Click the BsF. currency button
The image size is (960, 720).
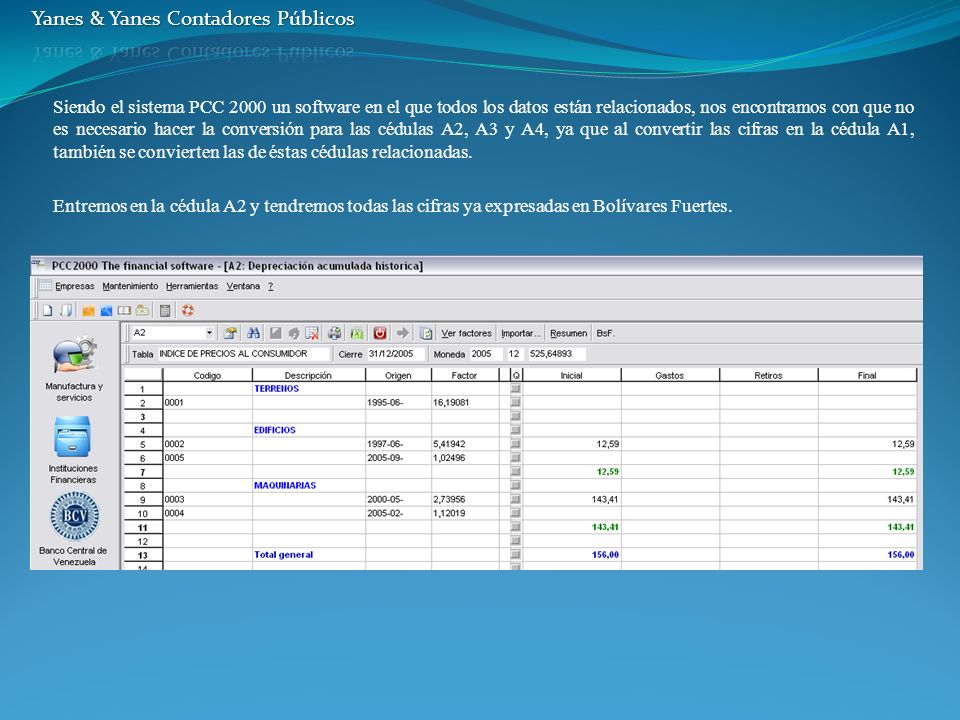click(x=606, y=333)
